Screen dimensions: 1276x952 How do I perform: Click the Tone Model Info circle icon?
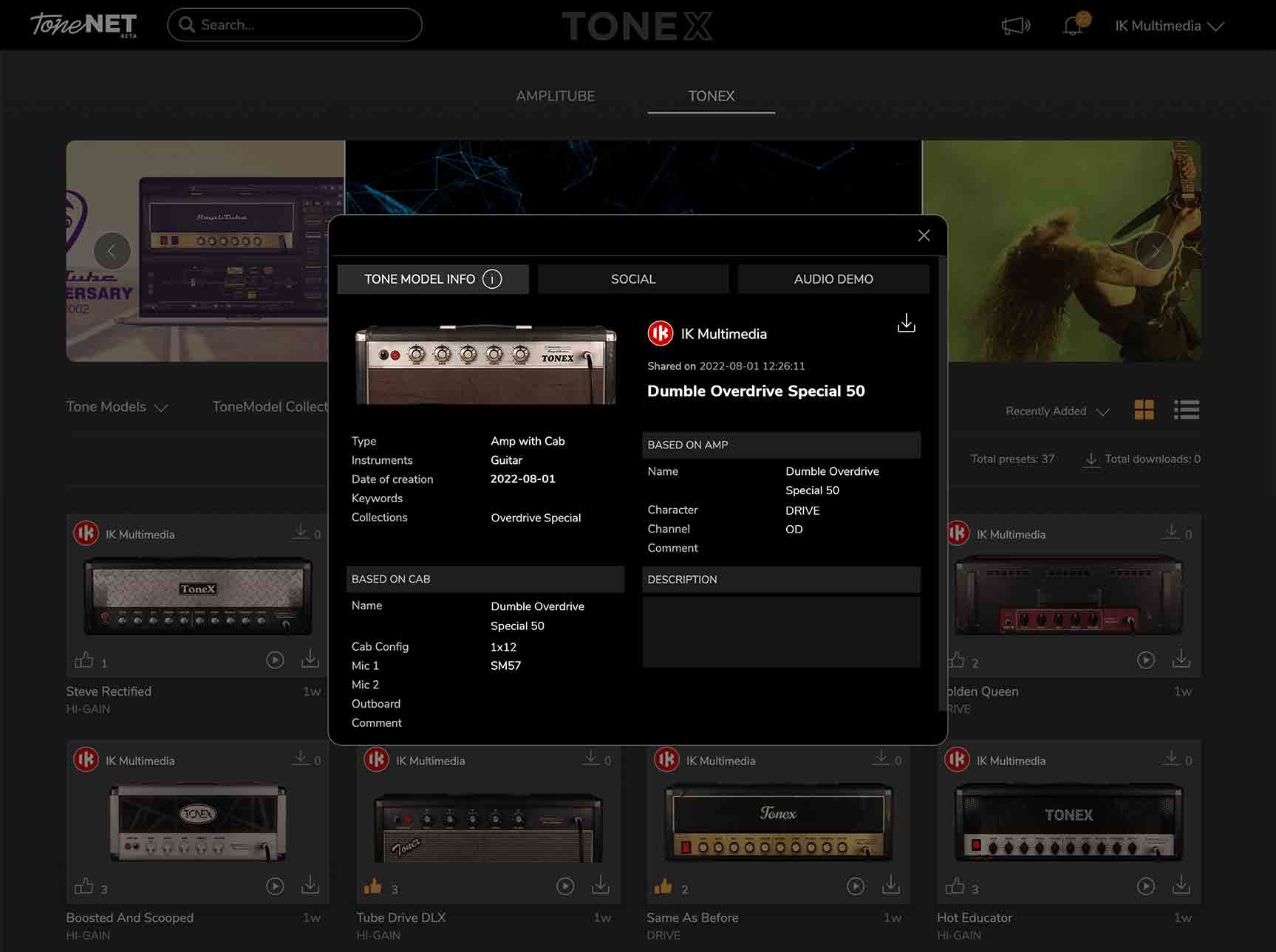click(x=492, y=279)
